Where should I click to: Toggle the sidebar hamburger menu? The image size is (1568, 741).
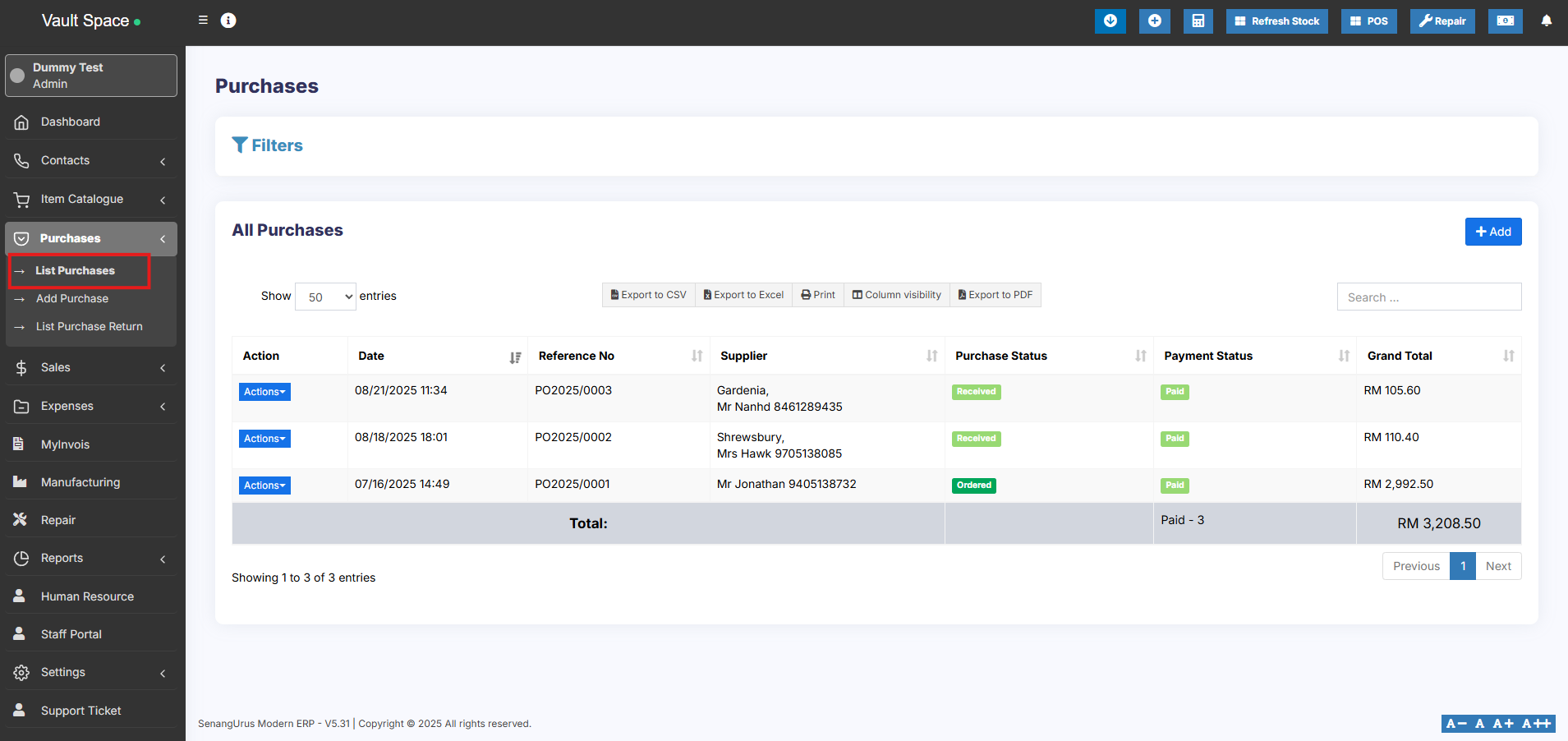click(203, 21)
